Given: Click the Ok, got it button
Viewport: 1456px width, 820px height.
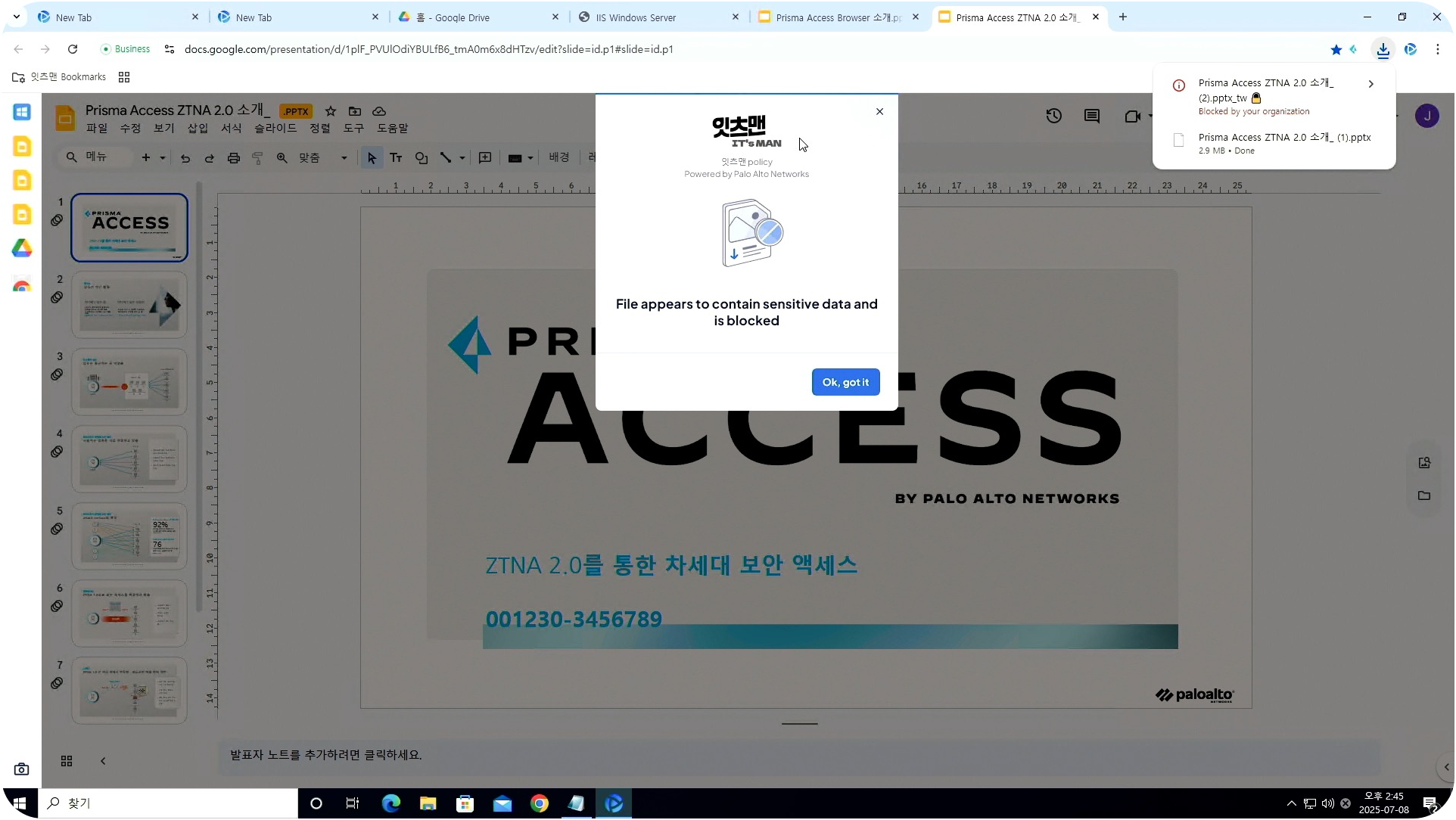Looking at the screenshot, I should 845,382.
